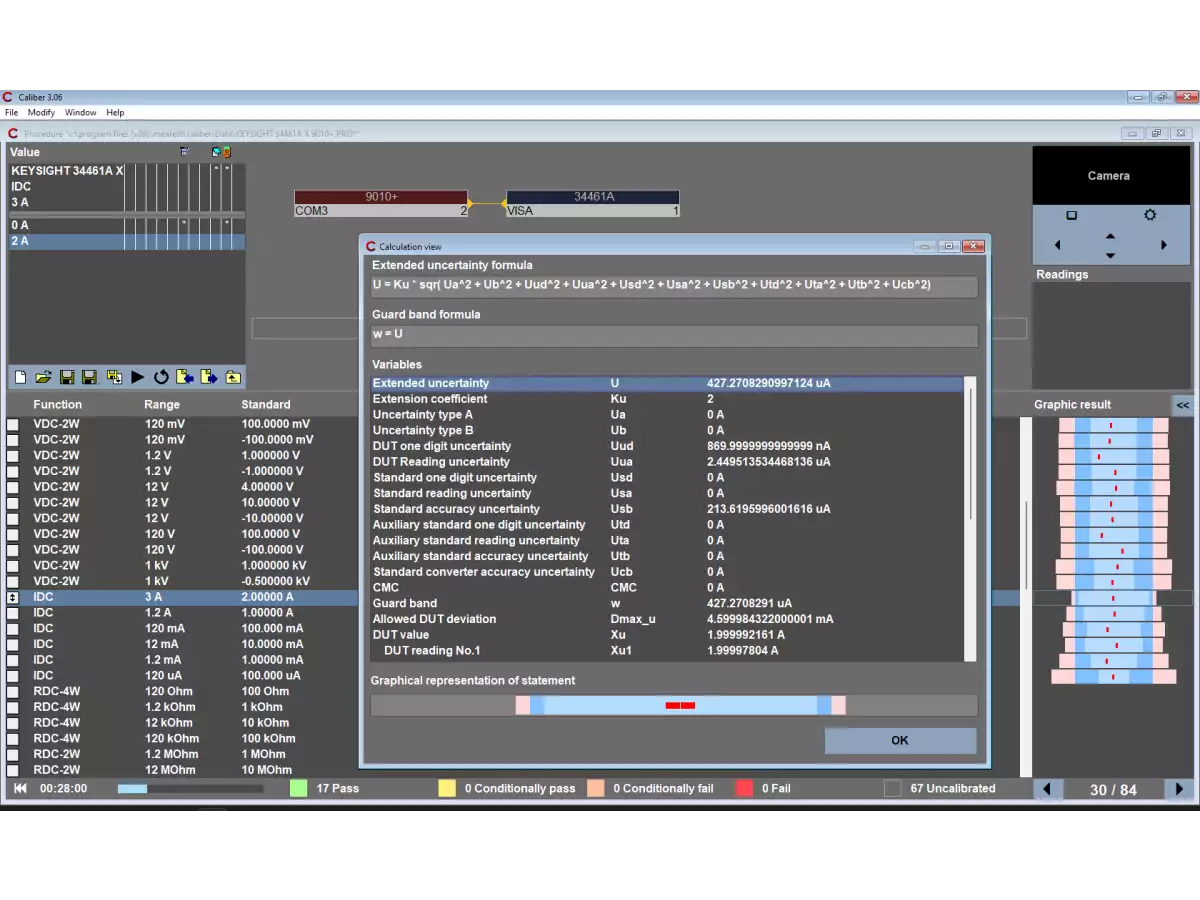Jump to first point rewind icon

(20, 789)
